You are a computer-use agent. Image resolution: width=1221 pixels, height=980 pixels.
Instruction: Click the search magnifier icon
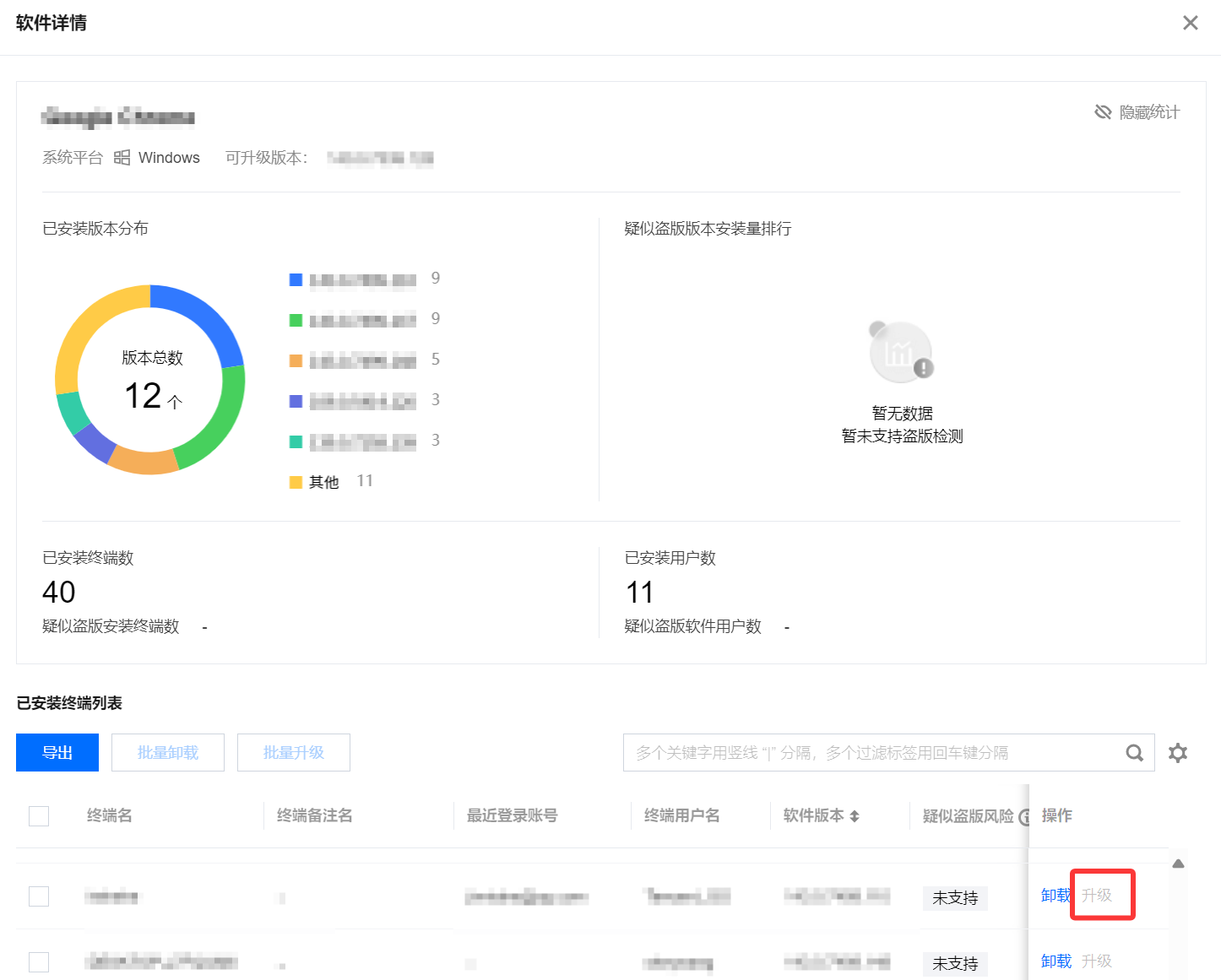[1134, 753]
